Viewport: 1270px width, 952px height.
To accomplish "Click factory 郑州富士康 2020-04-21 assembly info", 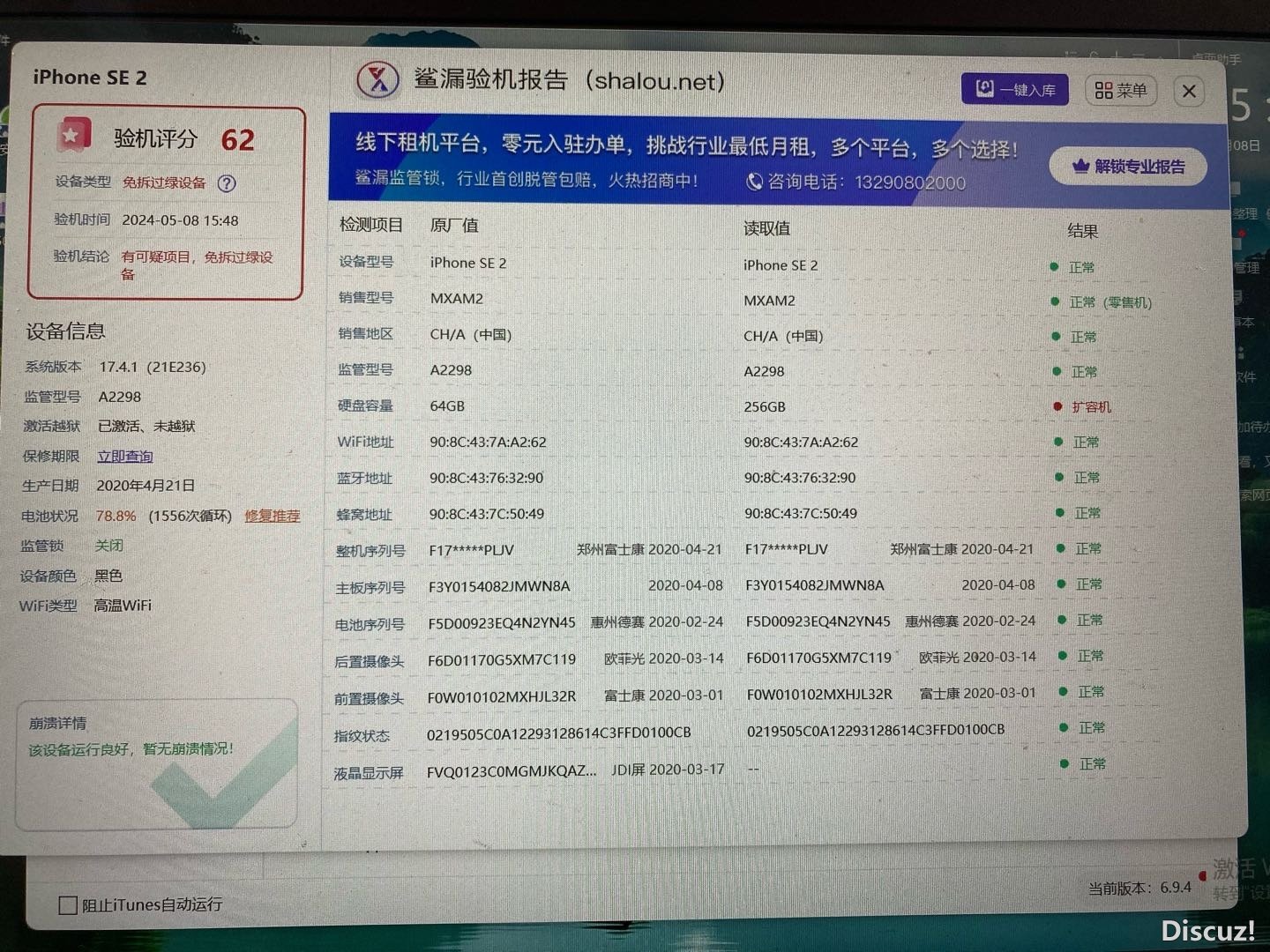I will tap(649, 549).
